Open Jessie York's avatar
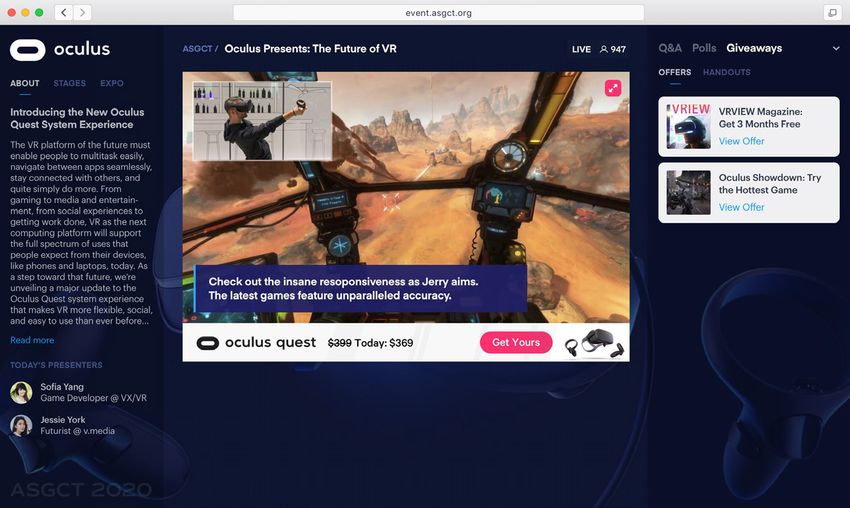The width and height of the screenshot is (850, 508). [21, 426]
